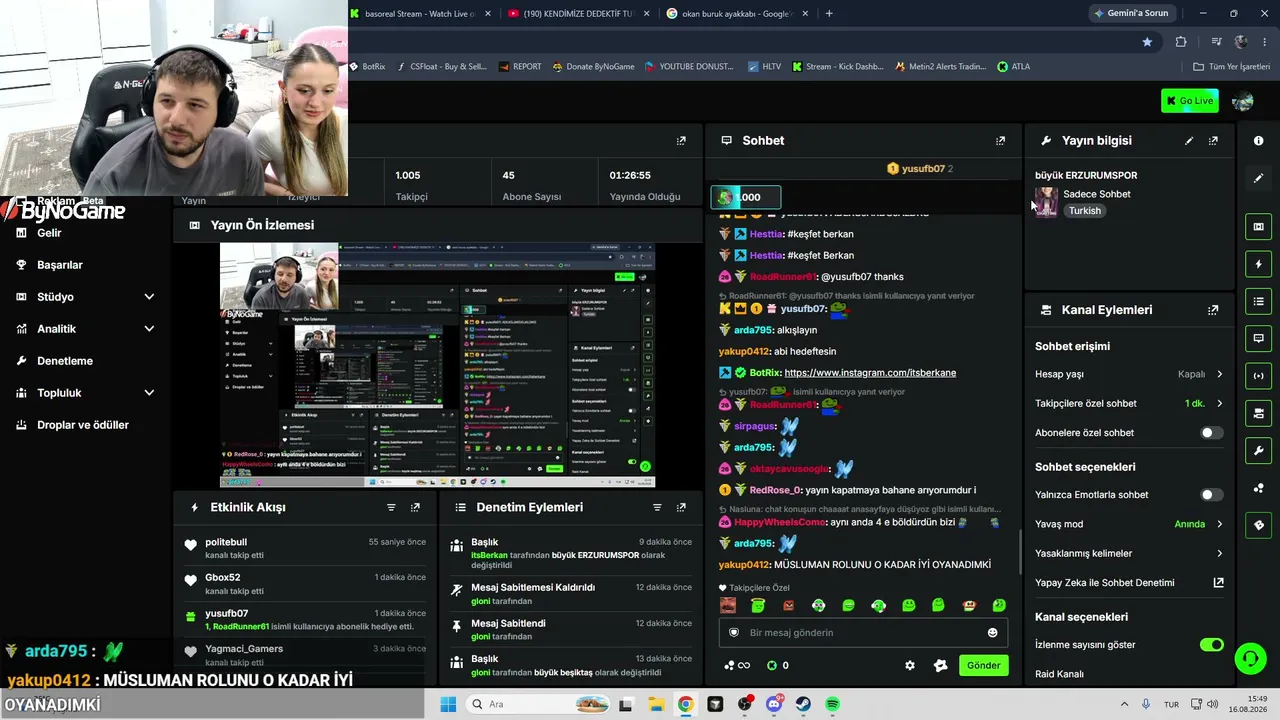Click the chat message input field
The image size is (1280, 720).
pos(863,632)
